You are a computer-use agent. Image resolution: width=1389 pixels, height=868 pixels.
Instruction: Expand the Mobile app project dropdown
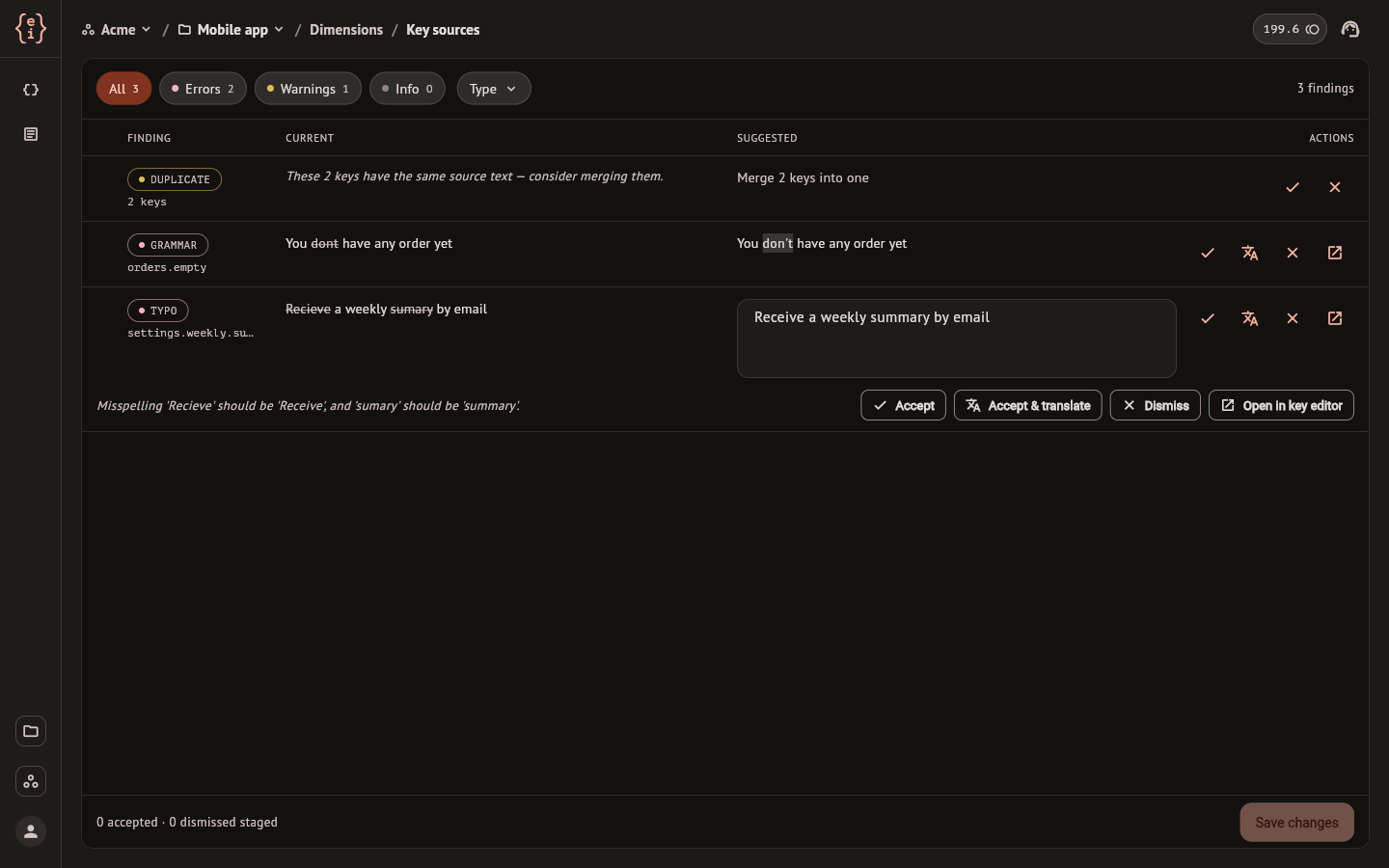pos(231,30)
